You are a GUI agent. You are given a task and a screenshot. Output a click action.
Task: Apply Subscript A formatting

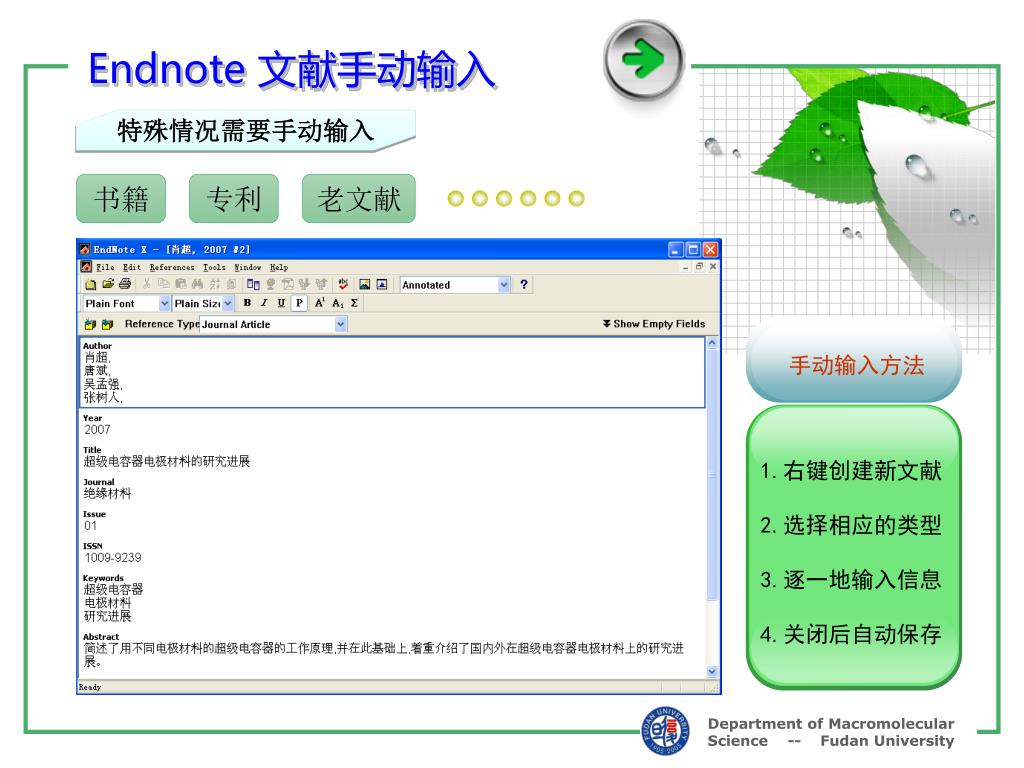coord(337,303)
